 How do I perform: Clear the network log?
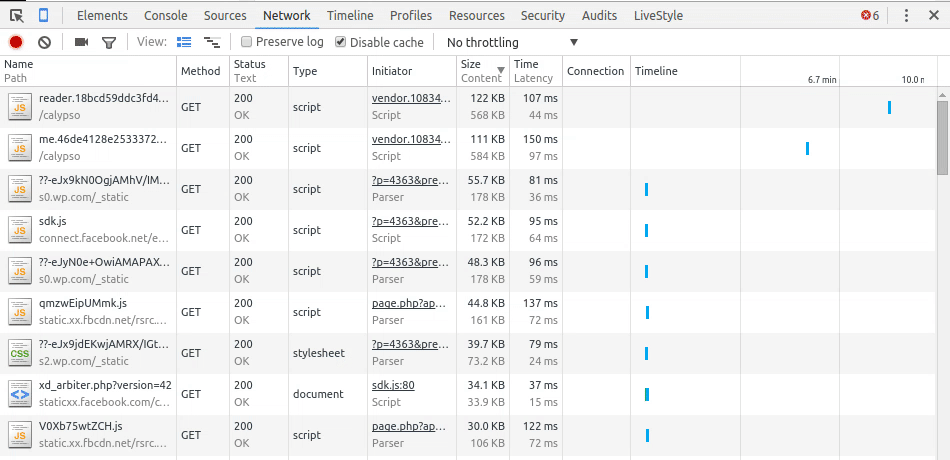(x=44, y=42)
